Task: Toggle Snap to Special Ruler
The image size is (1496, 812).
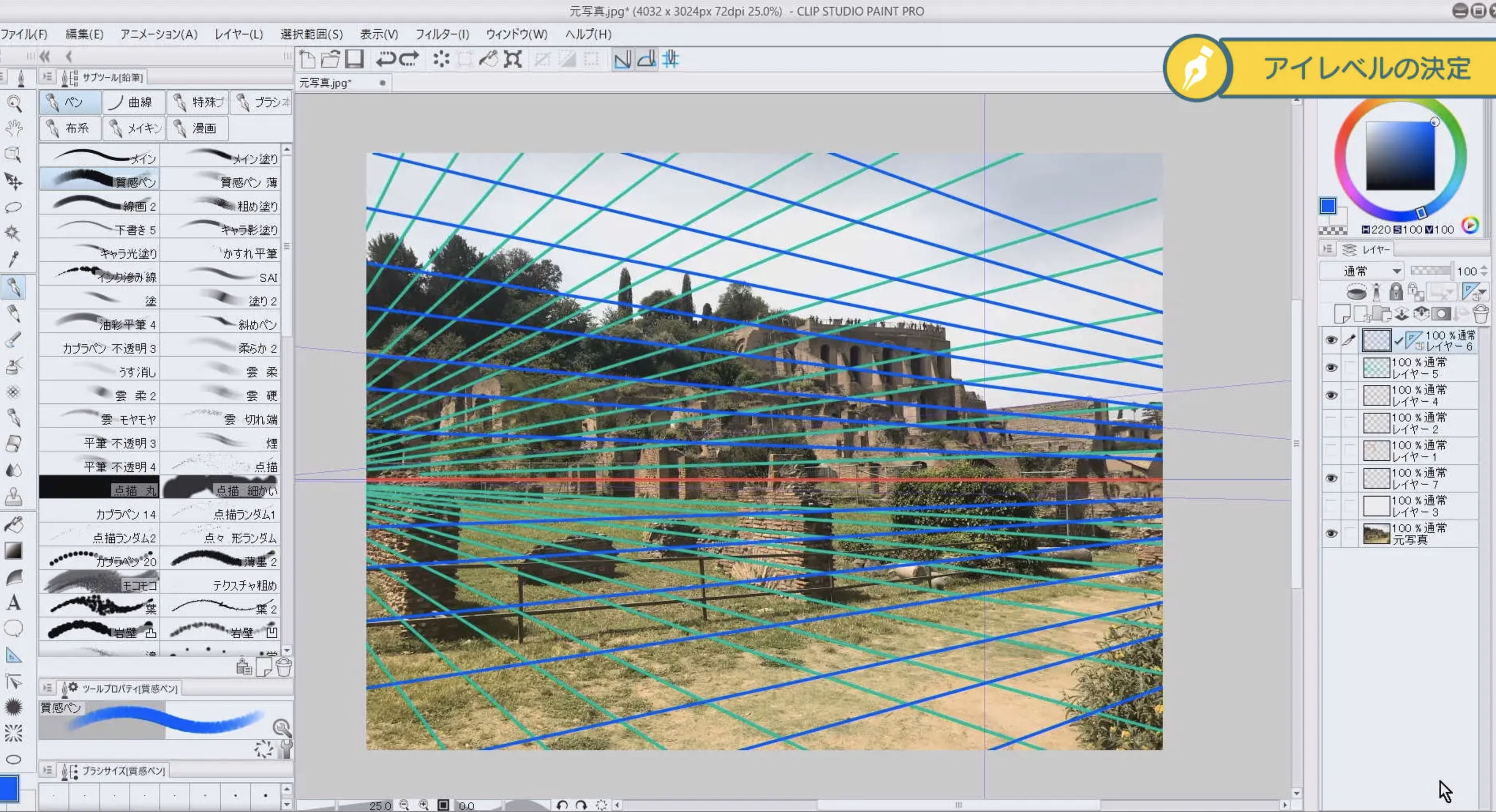Action: (x=646, y=59)
